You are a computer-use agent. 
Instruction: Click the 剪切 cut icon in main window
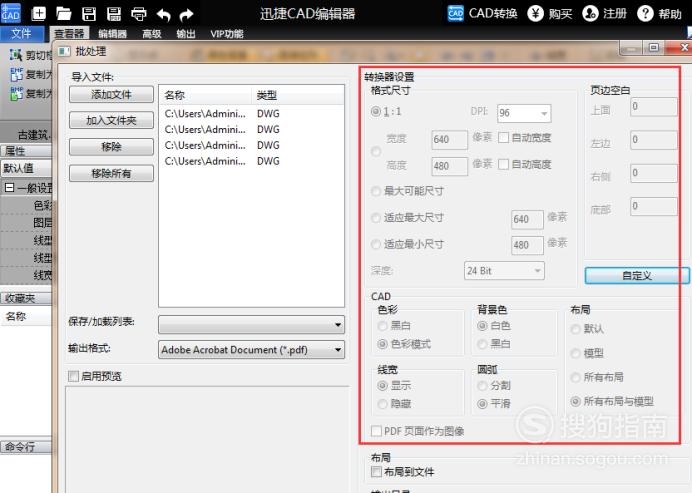(16, 55)
